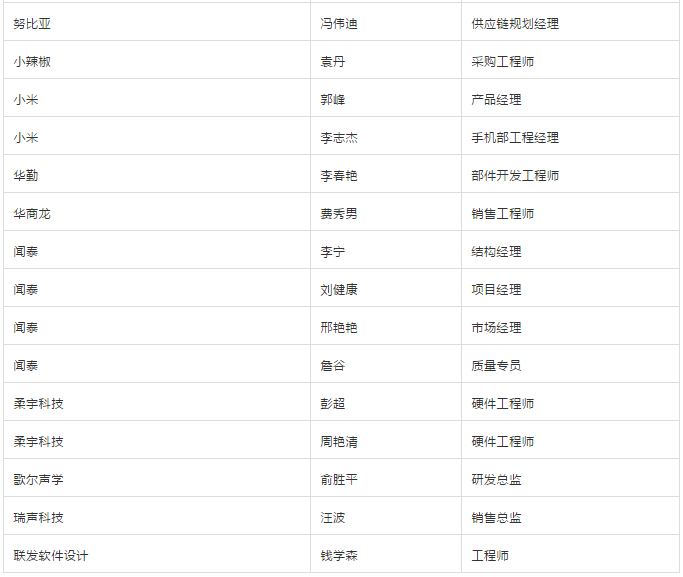Click the 结构经理 title cell

497,251
